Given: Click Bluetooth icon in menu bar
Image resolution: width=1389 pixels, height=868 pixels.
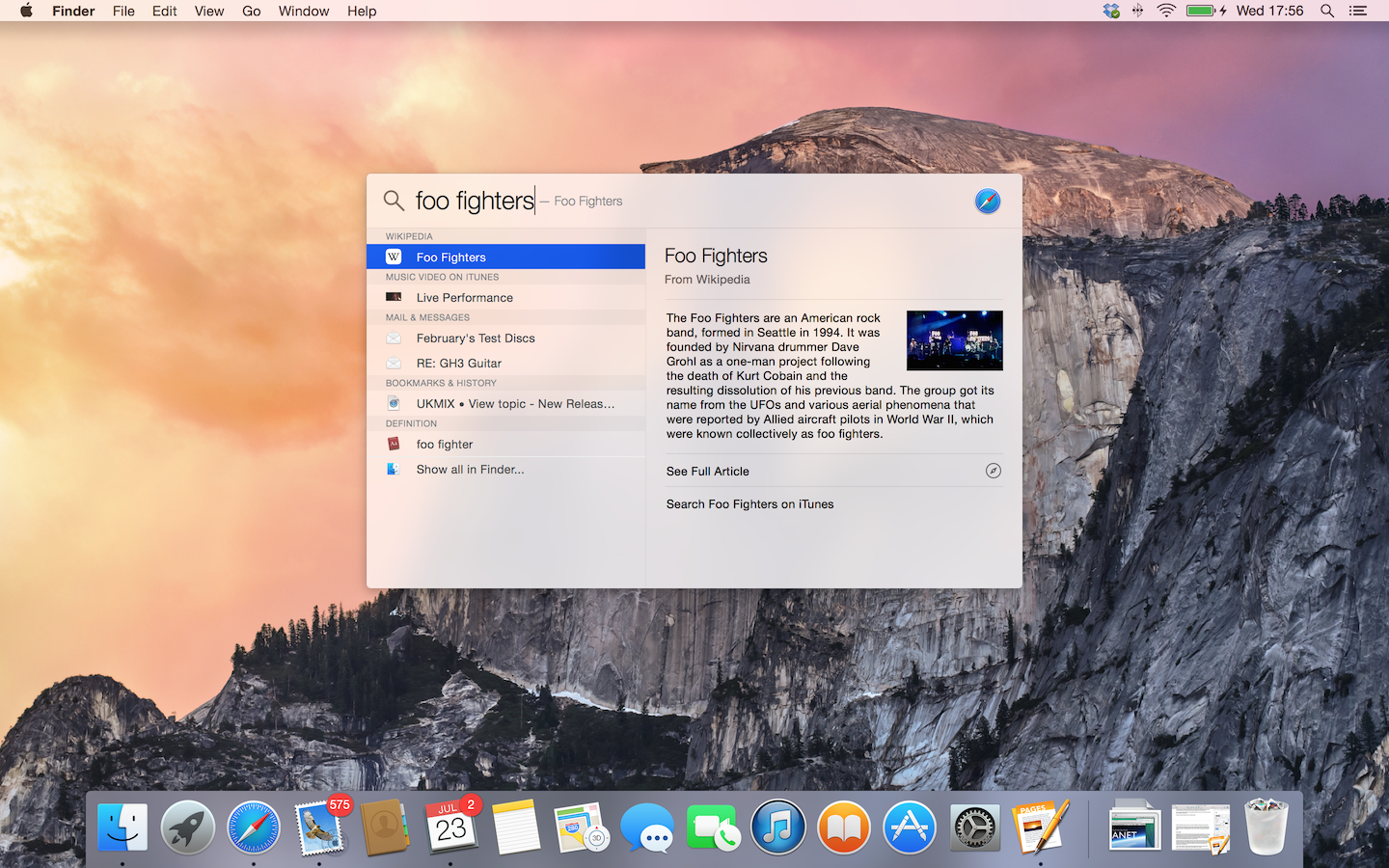Looking at the screenshot, I should (x=1138, y=11).
